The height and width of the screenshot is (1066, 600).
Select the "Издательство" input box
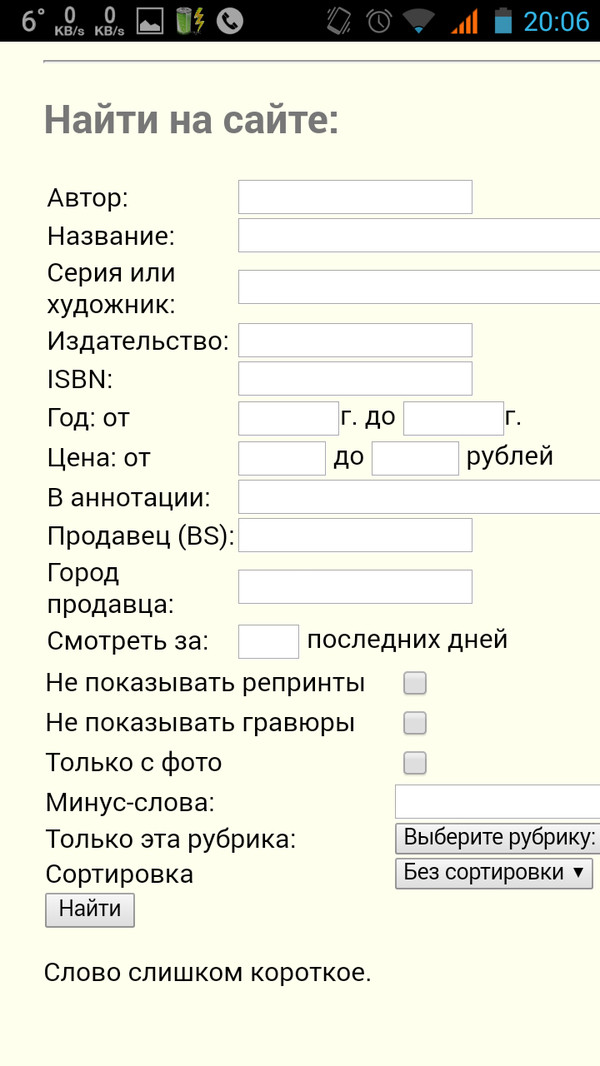pos(355,340)
